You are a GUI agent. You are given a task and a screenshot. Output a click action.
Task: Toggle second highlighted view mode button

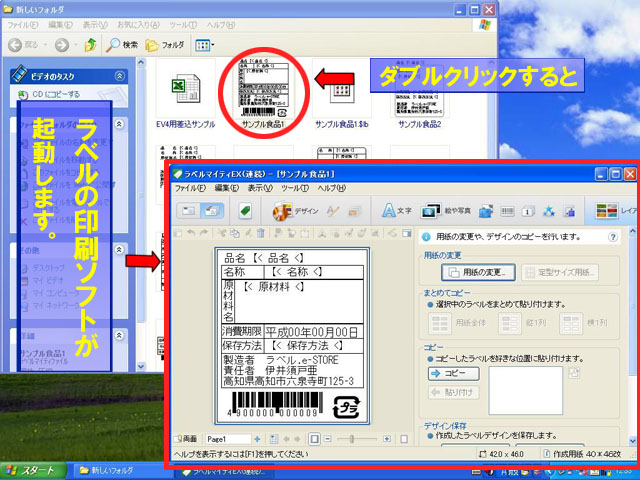pyautogui.click(x=212, y=211)
